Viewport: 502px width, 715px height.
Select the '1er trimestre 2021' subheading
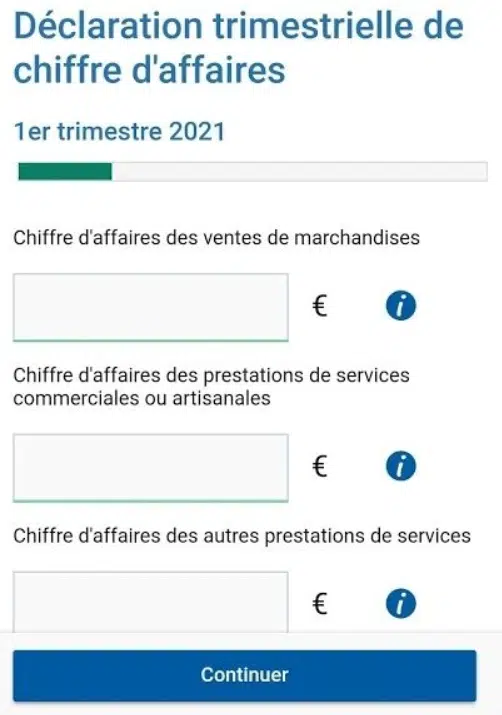119,132
